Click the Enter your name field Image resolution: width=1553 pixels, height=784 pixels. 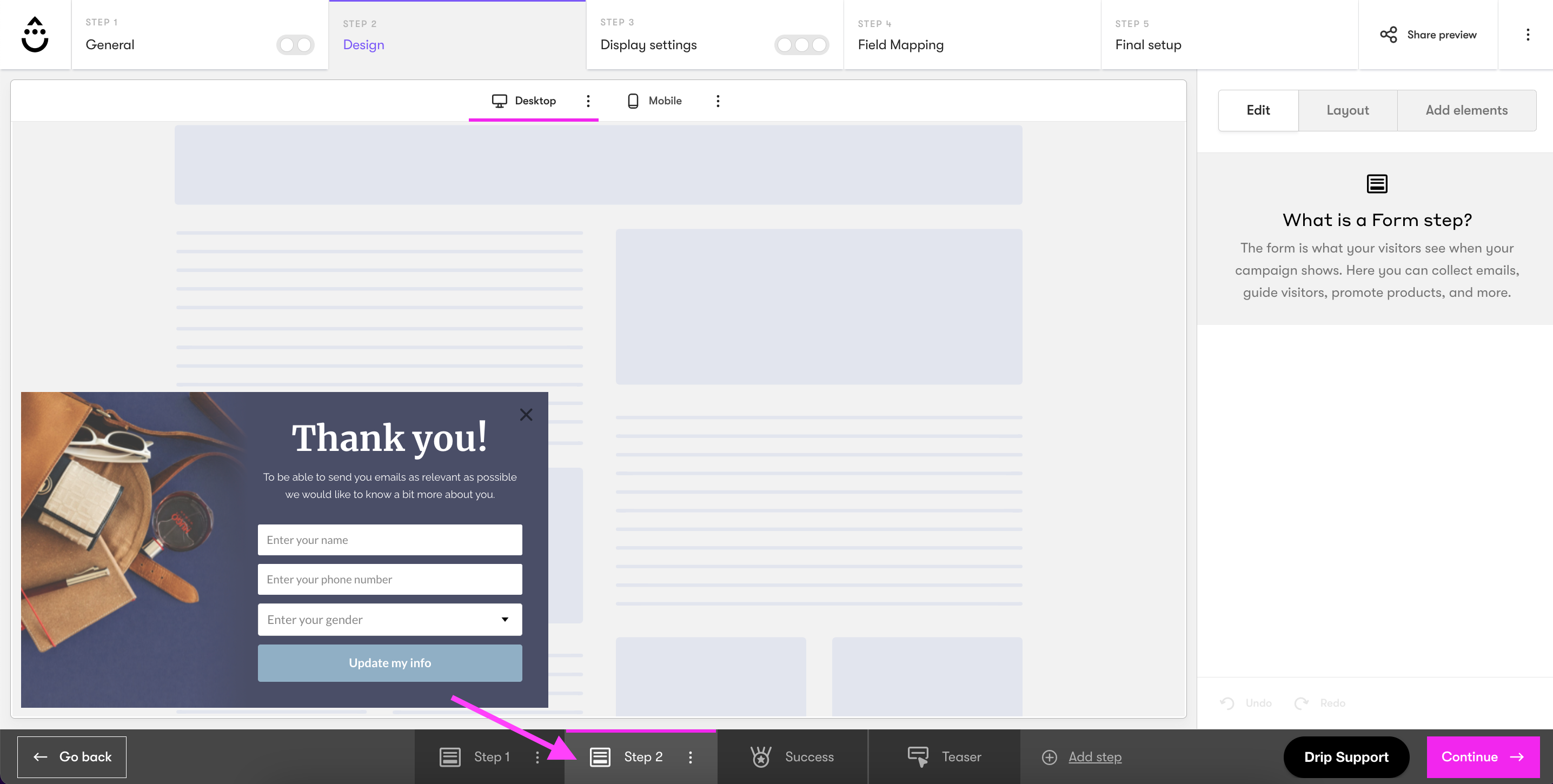pyautogui.click(x=390, y=540)
